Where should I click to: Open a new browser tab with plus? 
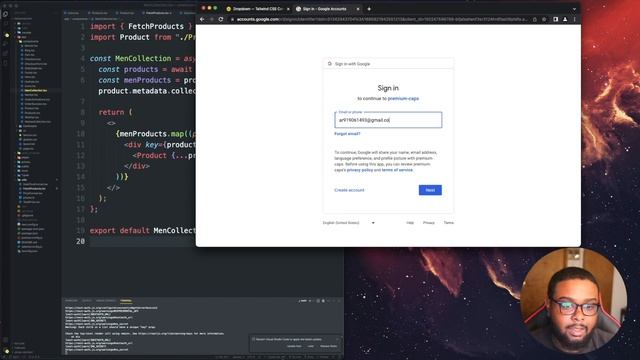[x=369, y=9]
